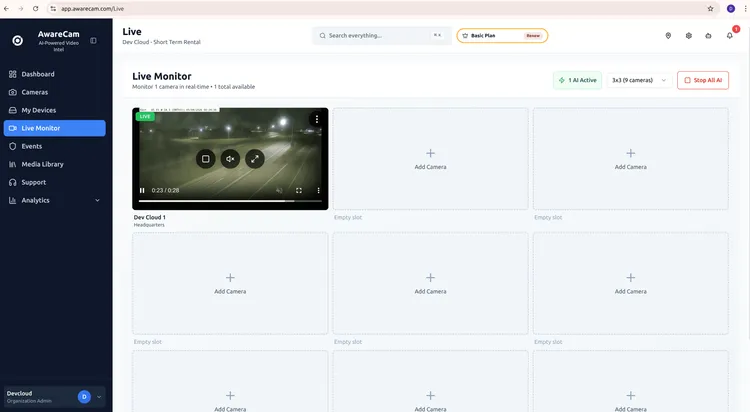Click the Events shield icon
The height and width of the screenshot is (412, 750).
[x=13, y=146]
